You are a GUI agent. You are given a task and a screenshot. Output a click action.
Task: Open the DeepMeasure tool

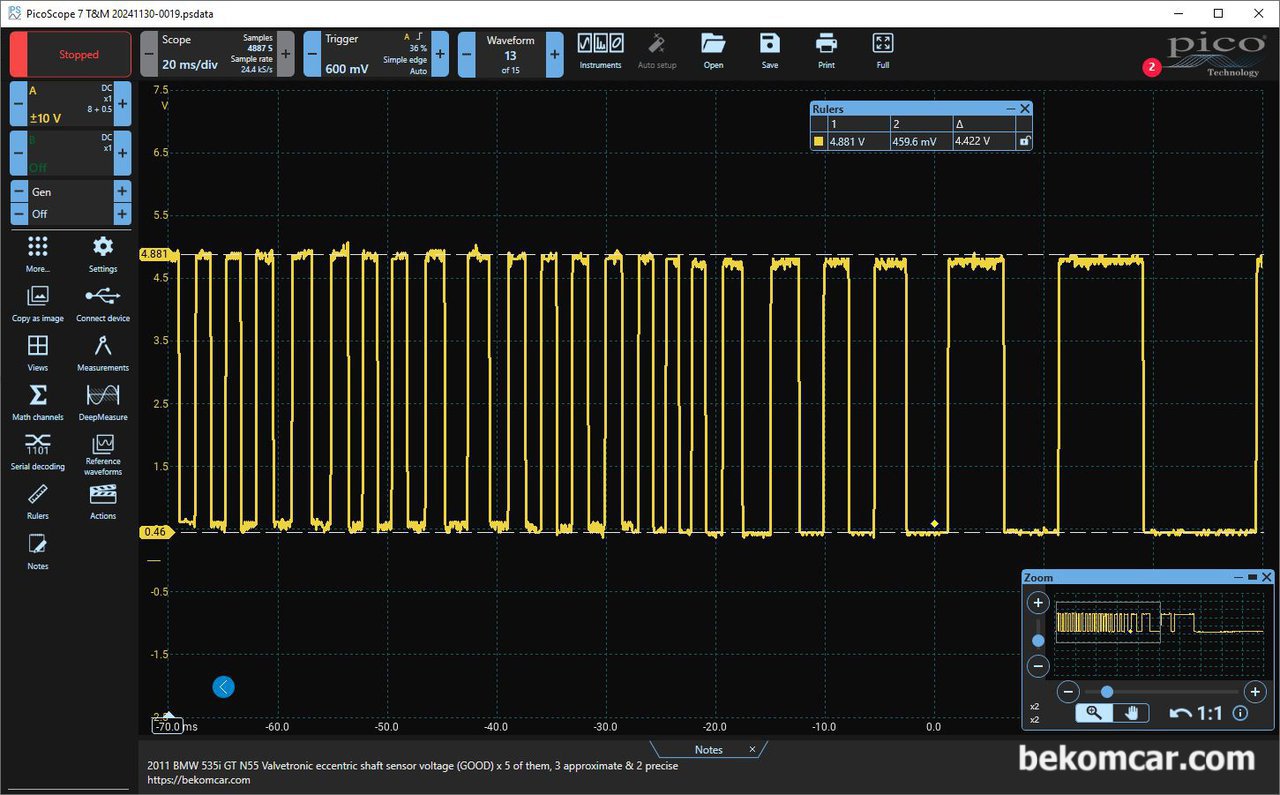point(103,400)
